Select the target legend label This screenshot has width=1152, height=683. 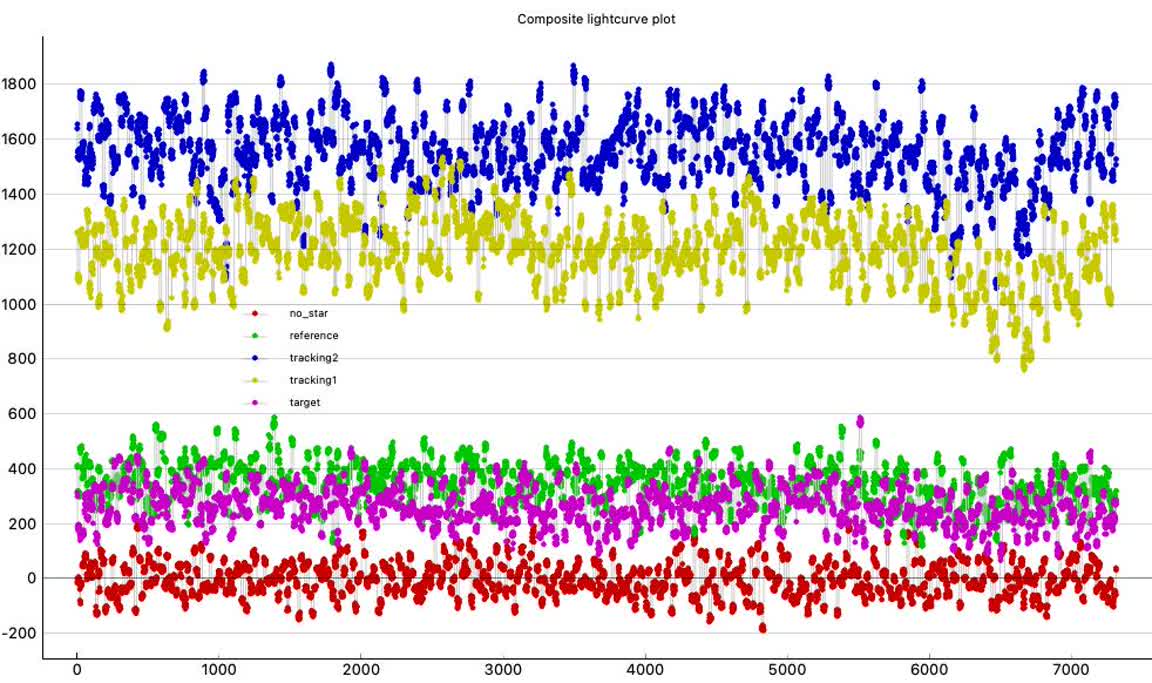pyautogui.click(x=304, y=402)
